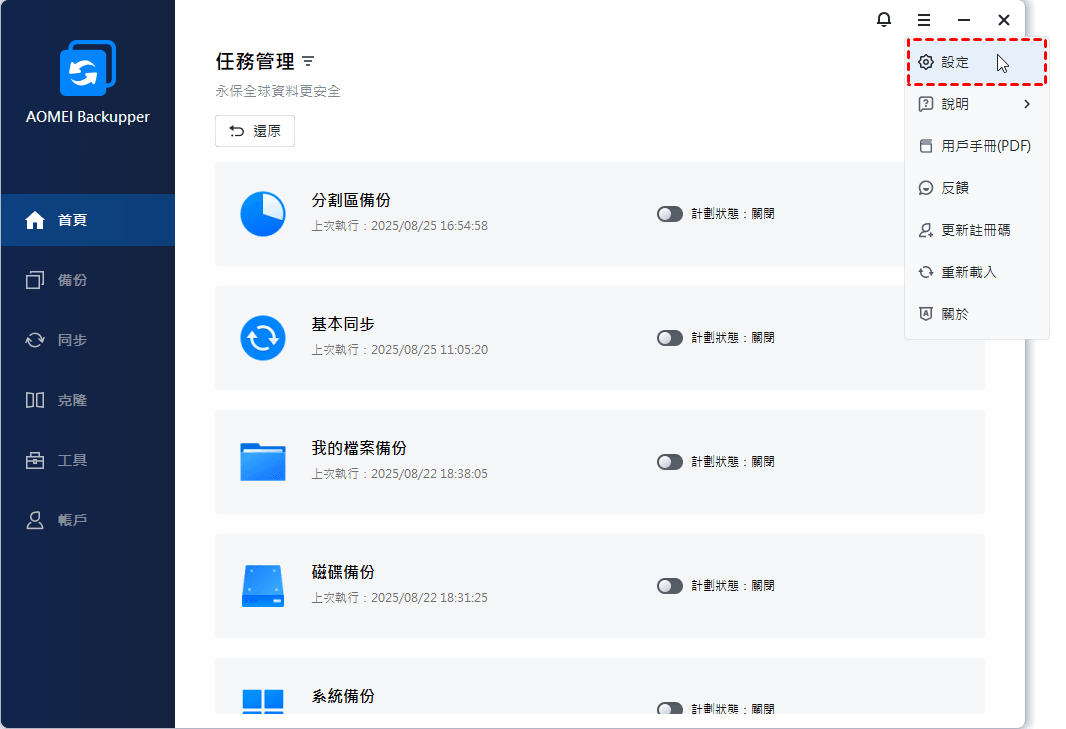Open 設定 from the menu
Screen dimensions: 1066x729
point(976,62)
